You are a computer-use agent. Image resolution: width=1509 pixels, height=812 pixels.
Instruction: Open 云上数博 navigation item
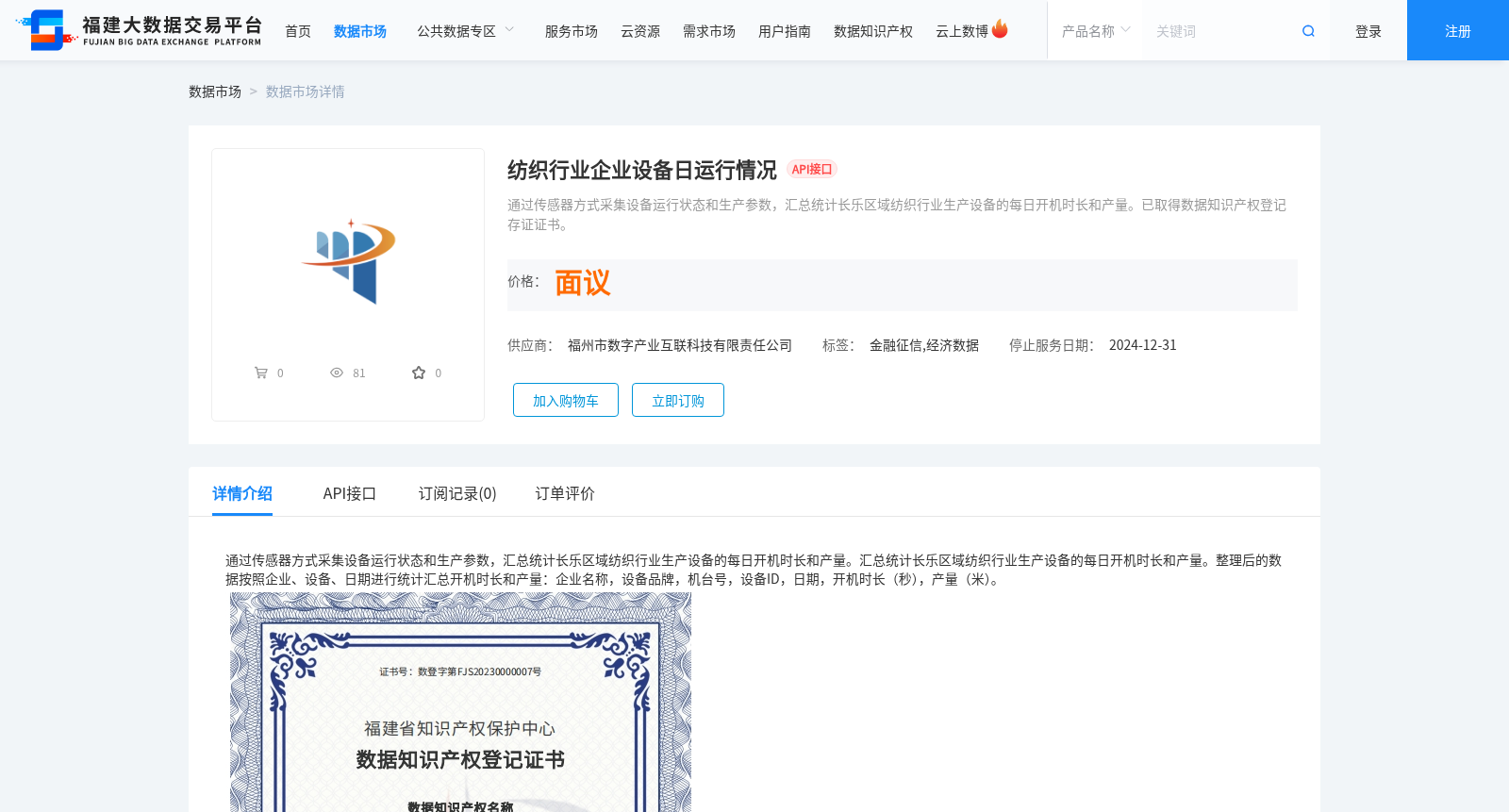click(962, 31)
